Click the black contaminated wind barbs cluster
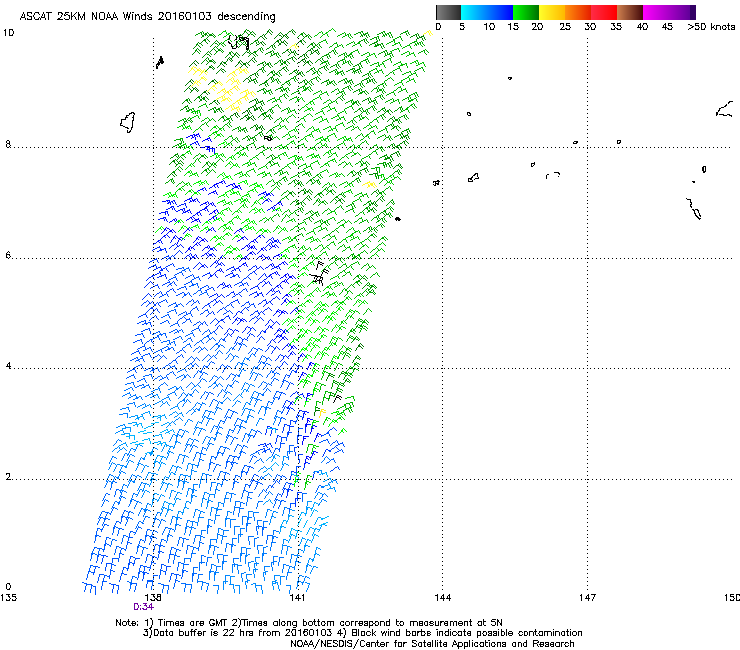This screenshot has width=740, height=650. [x=319, y=274]
